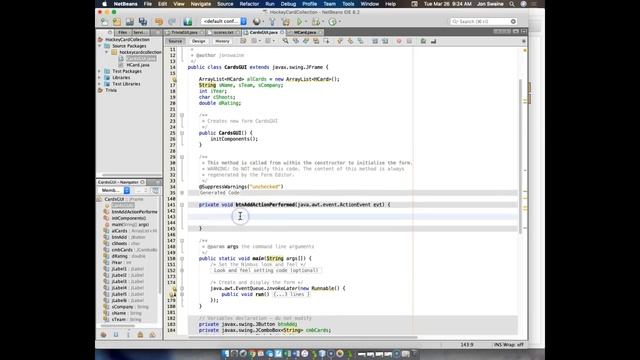Screen dimensions: 640x360
Task: Click last filter icon at Navigator bottom
Action: coord(152,334)
